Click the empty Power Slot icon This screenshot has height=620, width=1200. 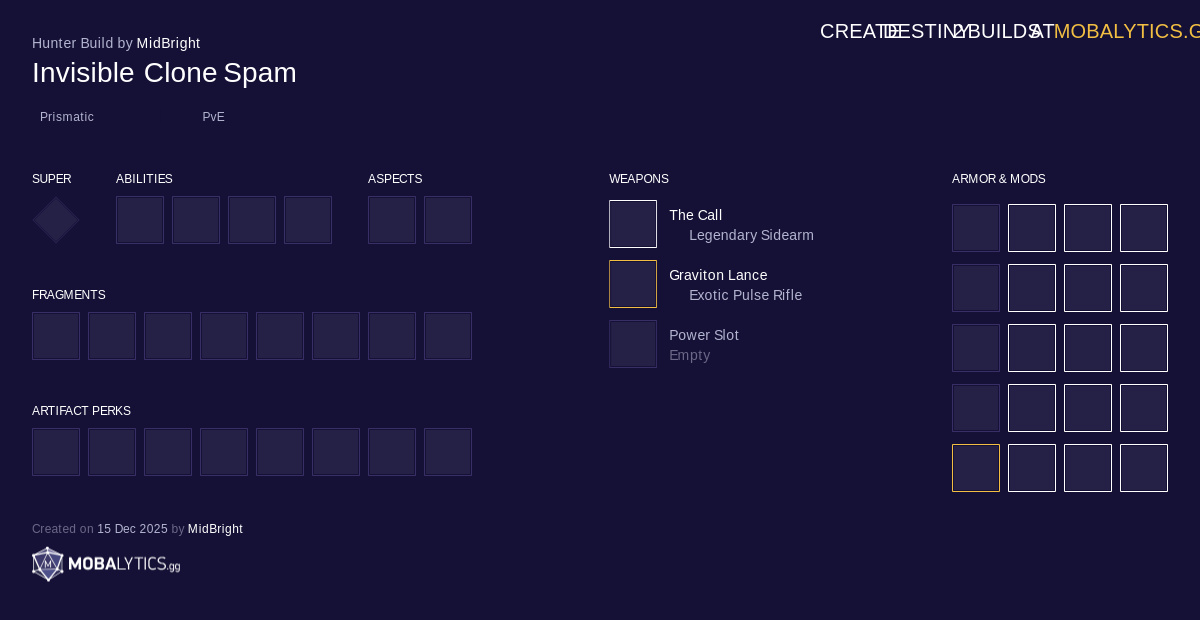pyautogui.click(x=633, y=344)
